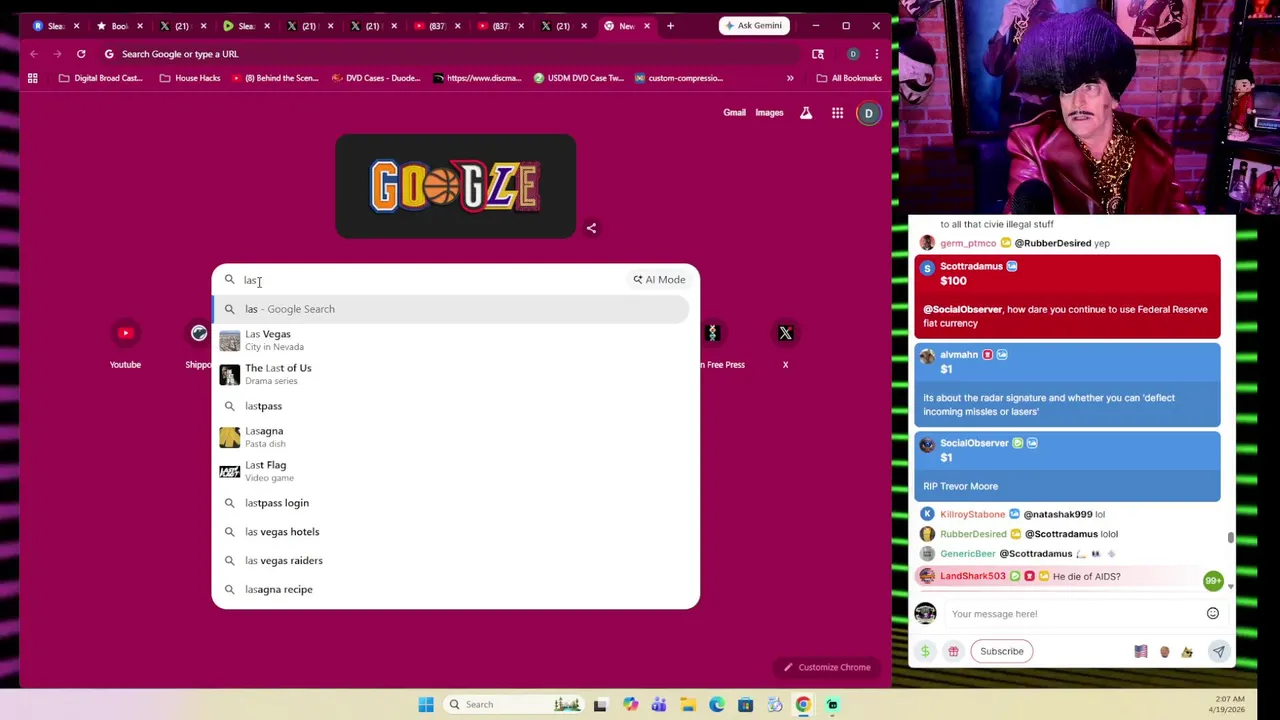Open the Gmail link
The image size is (1280, 720).
click(x=734, y=113)
